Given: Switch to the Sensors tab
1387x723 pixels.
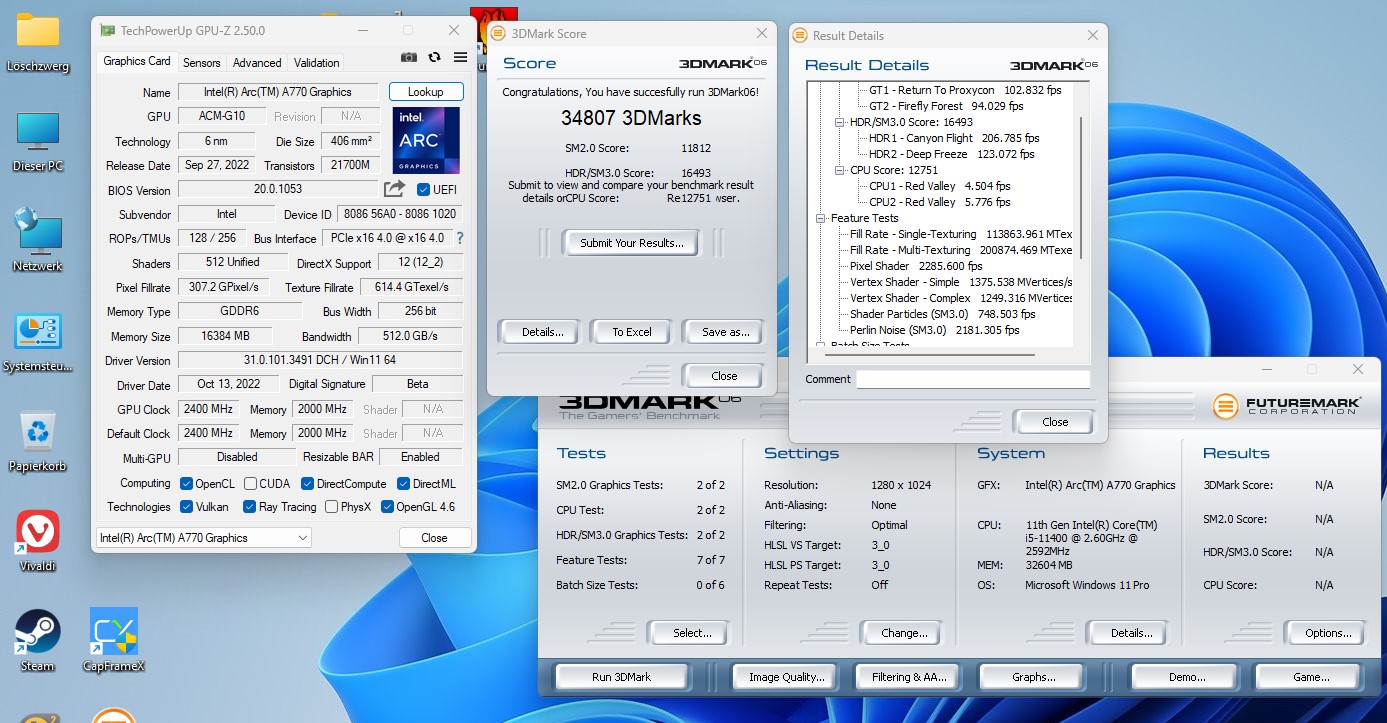Looking at the screenshot, I should pos(201,62).
